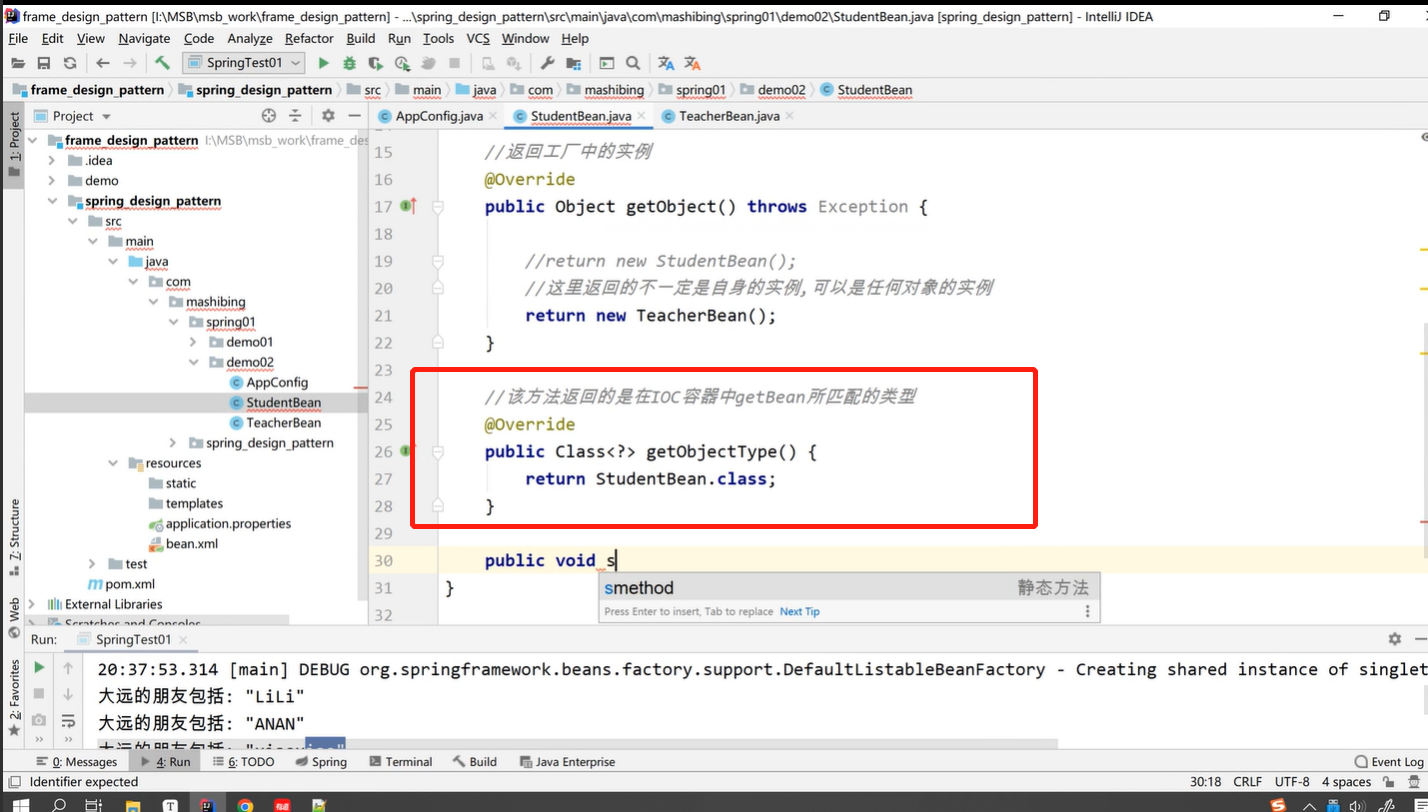Open the completion popup three-dots menu
Screen dimensions: 1428x812
tap(1088, 611)
